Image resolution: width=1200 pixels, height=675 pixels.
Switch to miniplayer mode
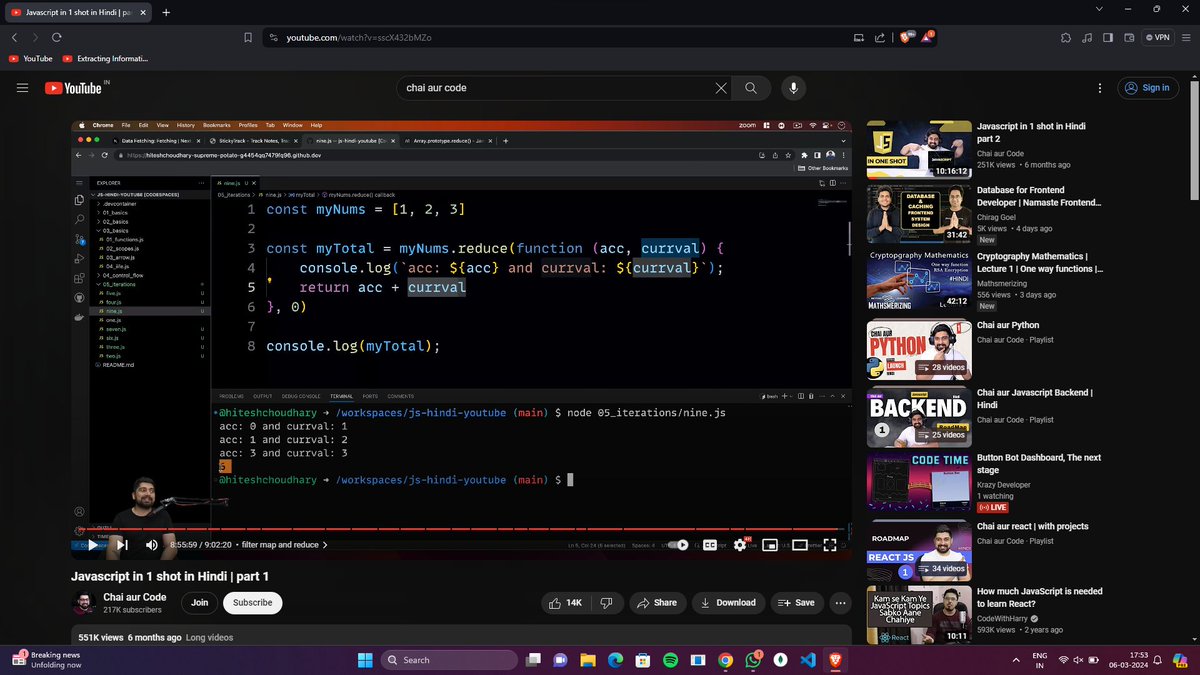[x=770, y=545]
